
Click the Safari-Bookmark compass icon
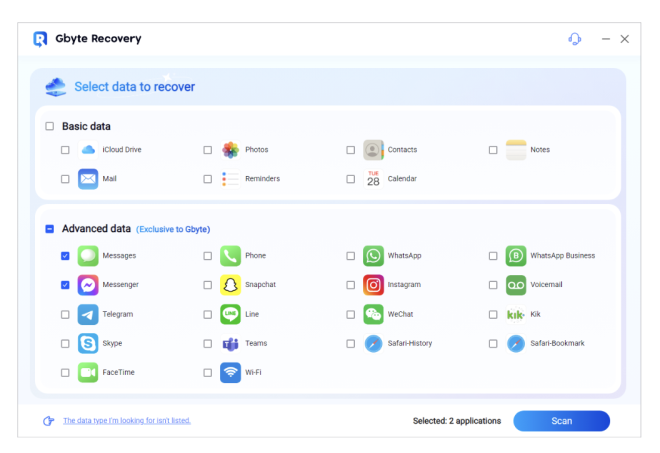[x=516, y=344]
